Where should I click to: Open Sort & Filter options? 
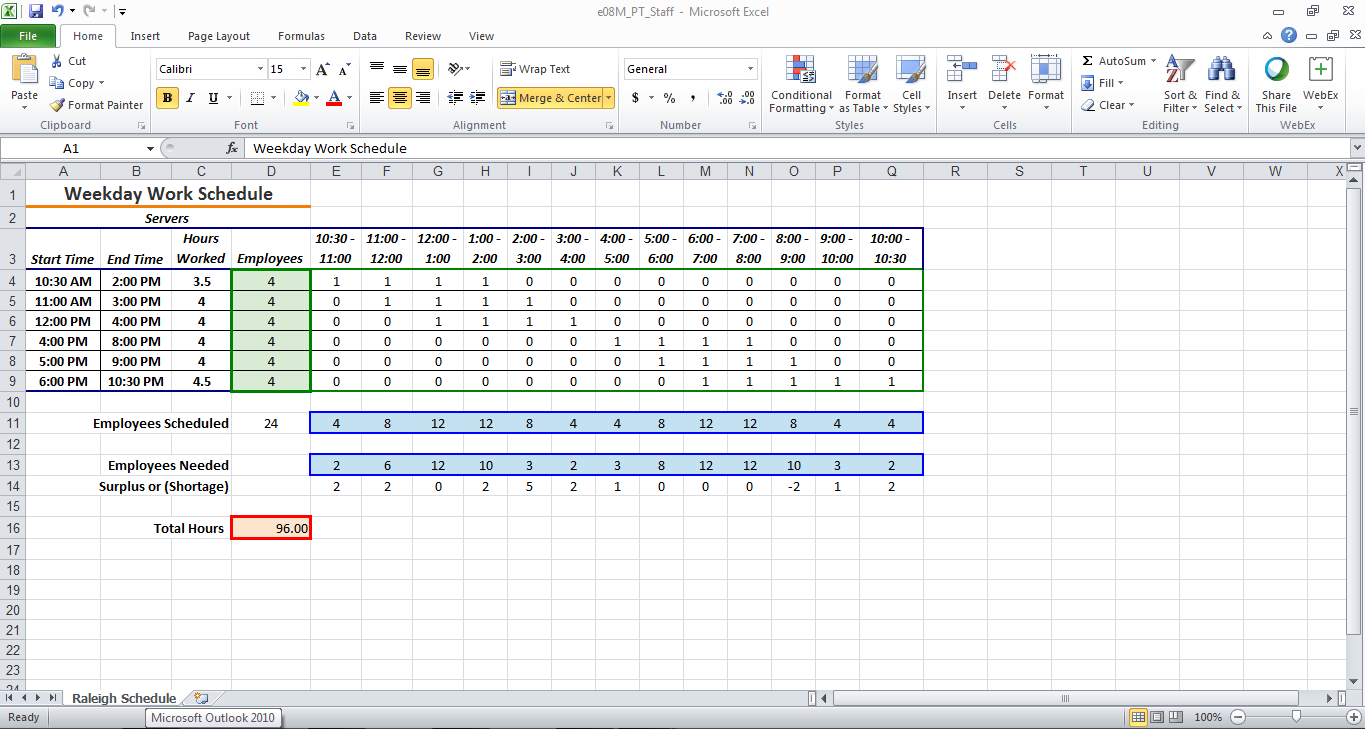point(1180,84)
